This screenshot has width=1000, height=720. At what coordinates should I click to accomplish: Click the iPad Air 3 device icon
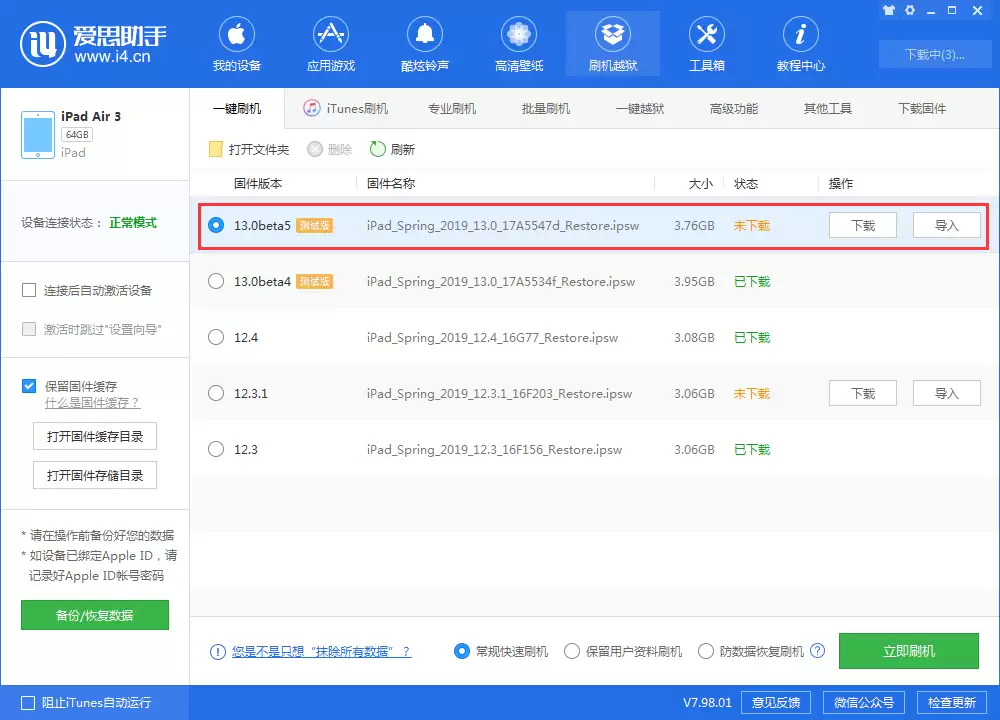click(x=38, y=135)
